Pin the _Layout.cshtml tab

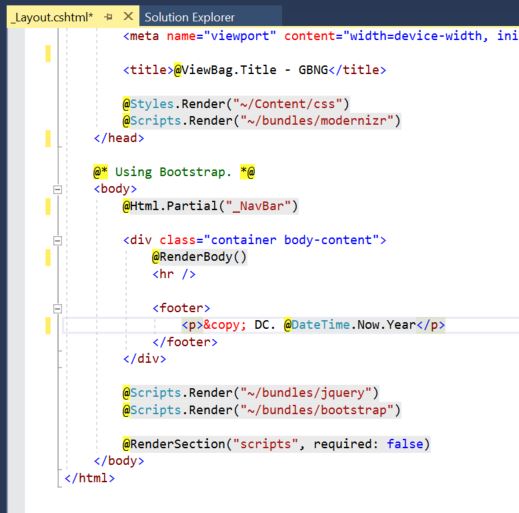(x=108, y=17)
